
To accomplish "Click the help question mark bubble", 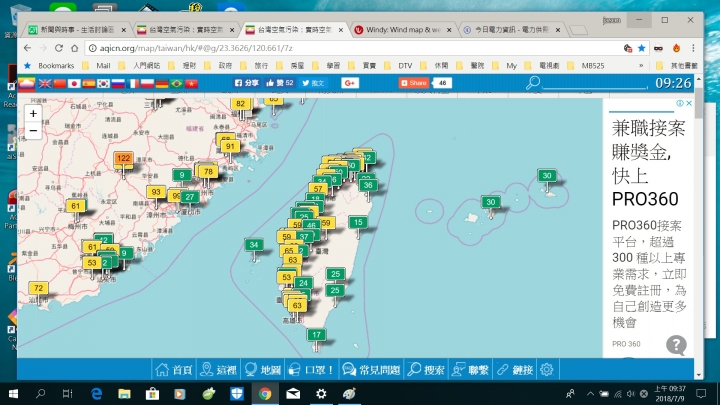I will click(677, 344).
